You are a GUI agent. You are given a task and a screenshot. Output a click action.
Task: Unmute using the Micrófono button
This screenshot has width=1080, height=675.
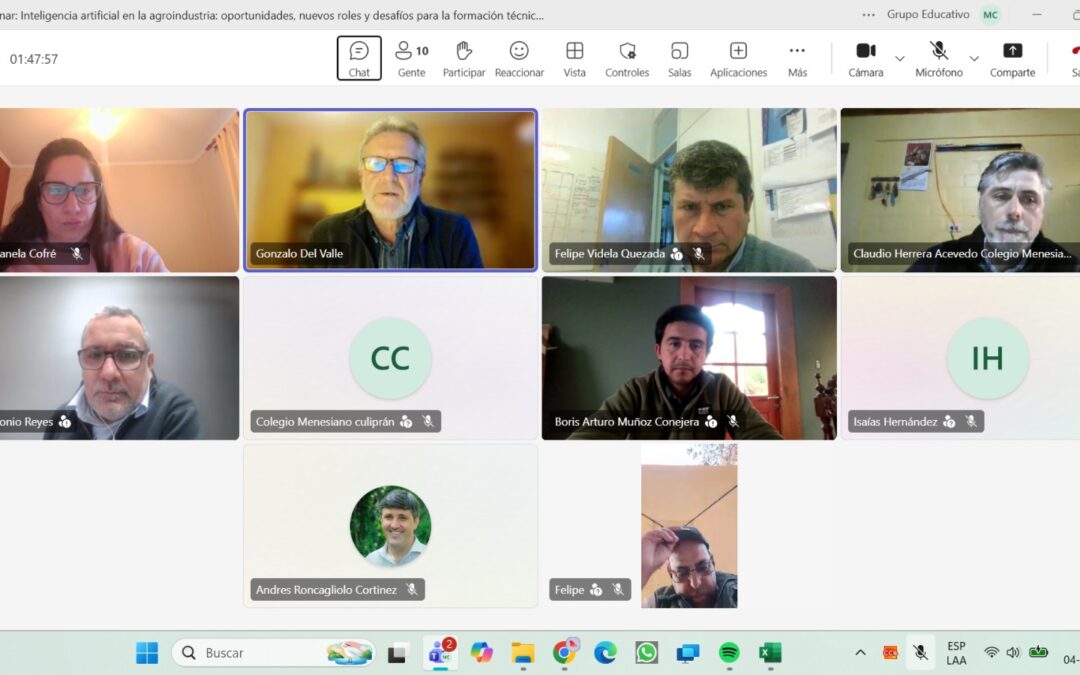[939, 59]
